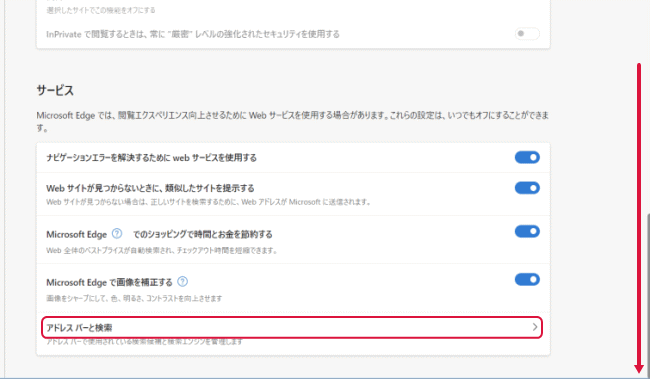Viewport: 650px width, 379px height.
Task: Click the Microsoft Edge では service description paragraph
Action: pos(293,121)
